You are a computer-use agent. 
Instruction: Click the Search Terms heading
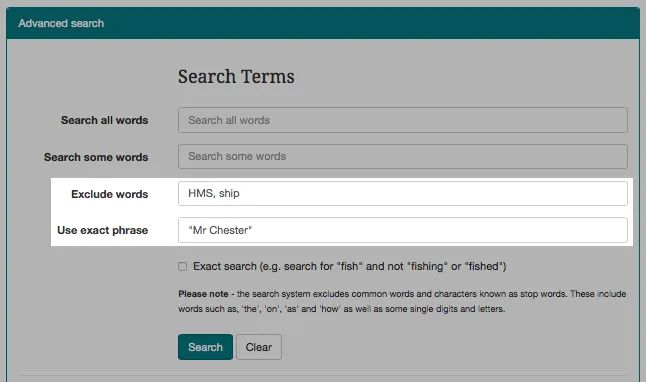236,77
